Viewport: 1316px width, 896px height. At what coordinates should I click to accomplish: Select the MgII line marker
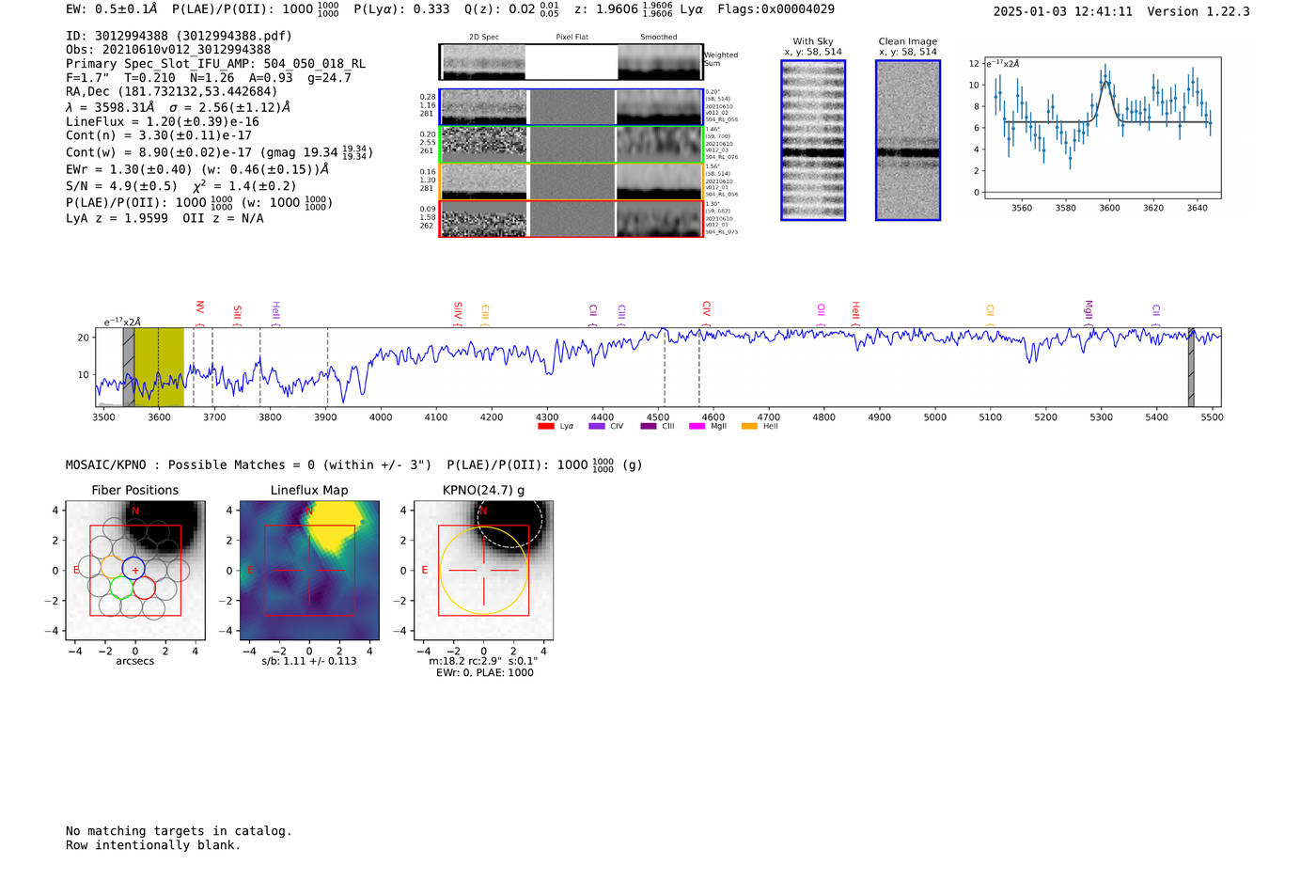pyautogui.click(x=1089, y=310)
